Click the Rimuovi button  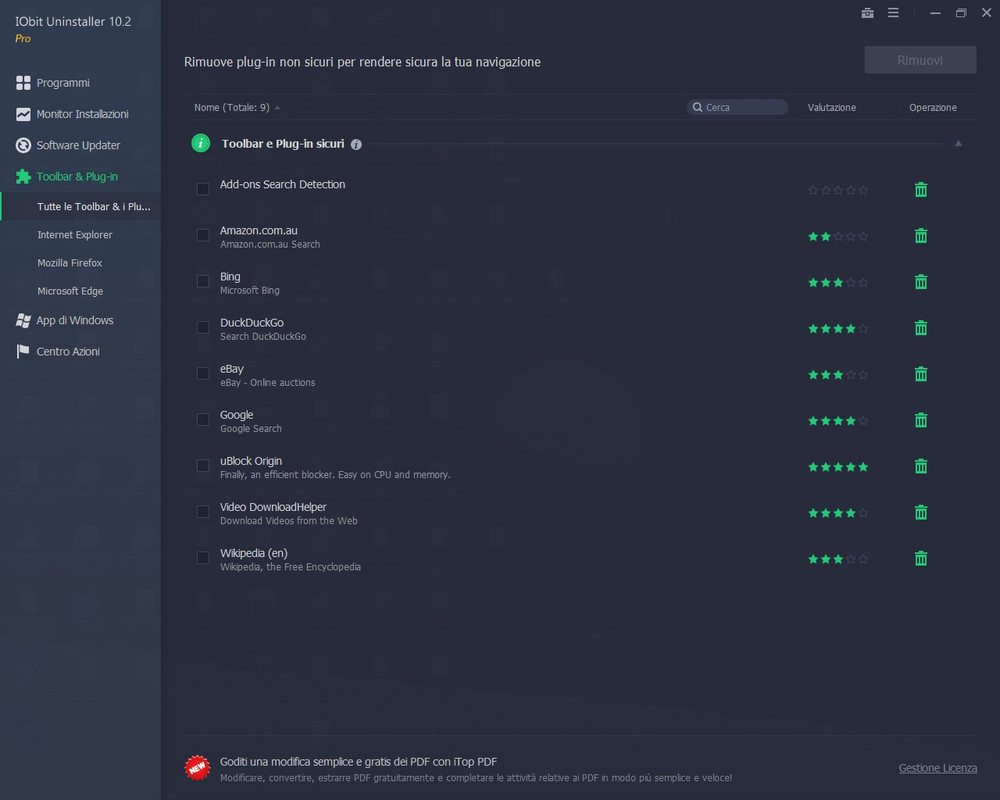(x=920, y=60)
